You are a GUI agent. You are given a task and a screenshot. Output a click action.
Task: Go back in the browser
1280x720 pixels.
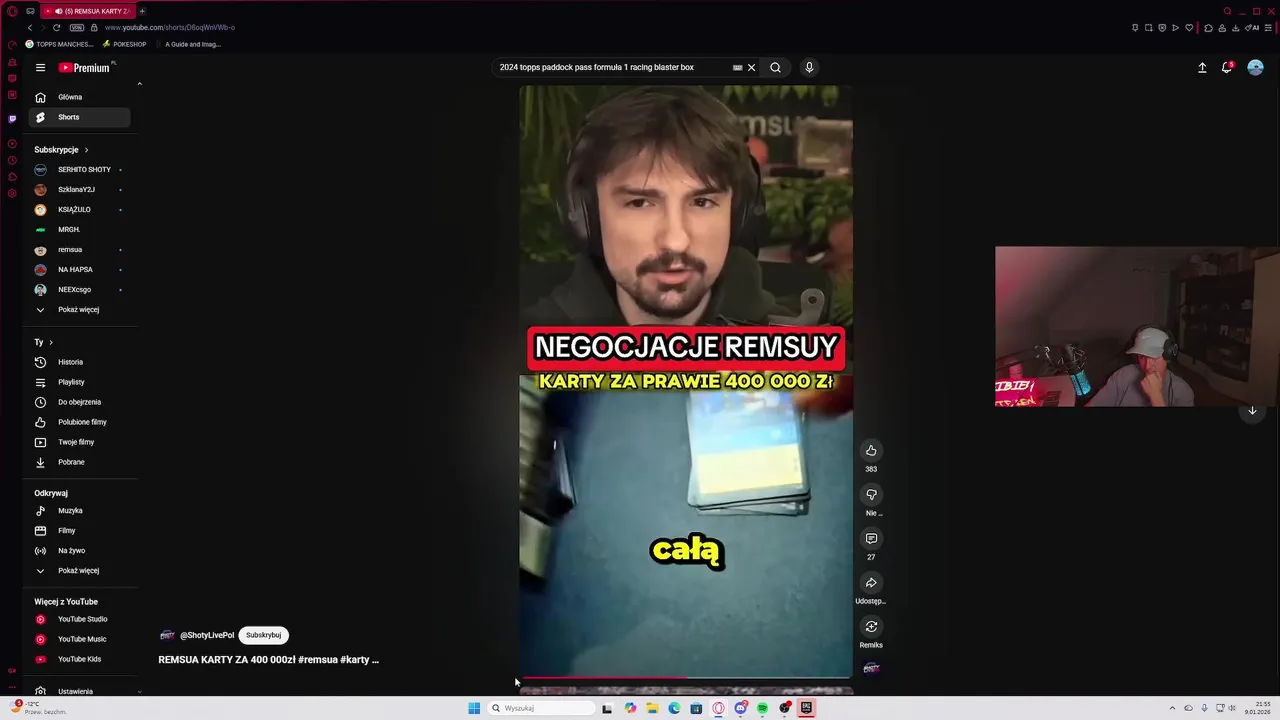[x=30, y=28]
